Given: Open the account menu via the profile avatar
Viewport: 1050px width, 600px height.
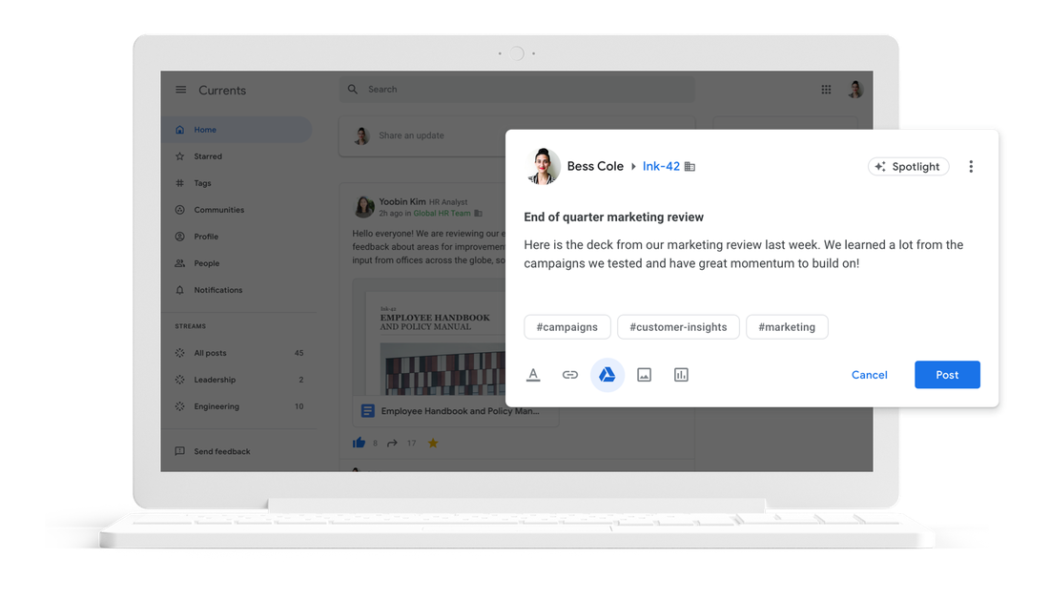Looking at the screenshot, I should (855, 89).
